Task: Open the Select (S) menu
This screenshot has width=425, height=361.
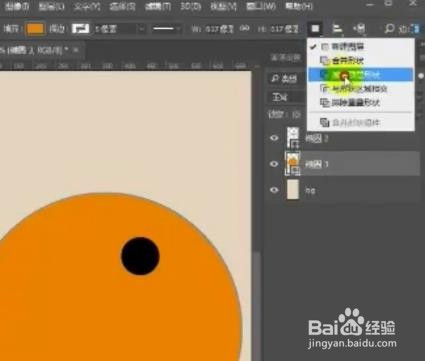Action: (122, 6)
